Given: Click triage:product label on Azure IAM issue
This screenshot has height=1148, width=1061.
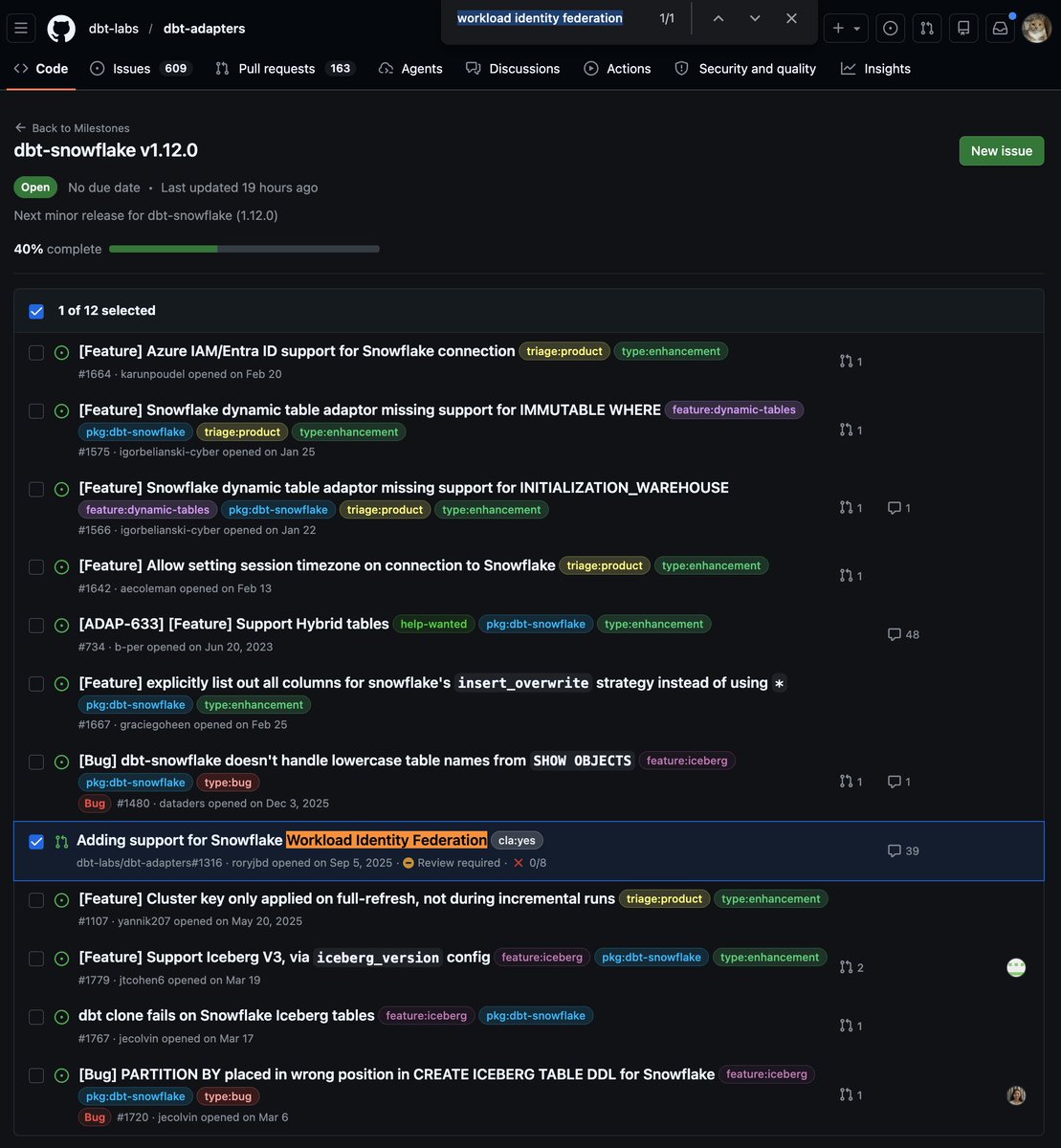Looking at the screenshot, I should point(564,351).
